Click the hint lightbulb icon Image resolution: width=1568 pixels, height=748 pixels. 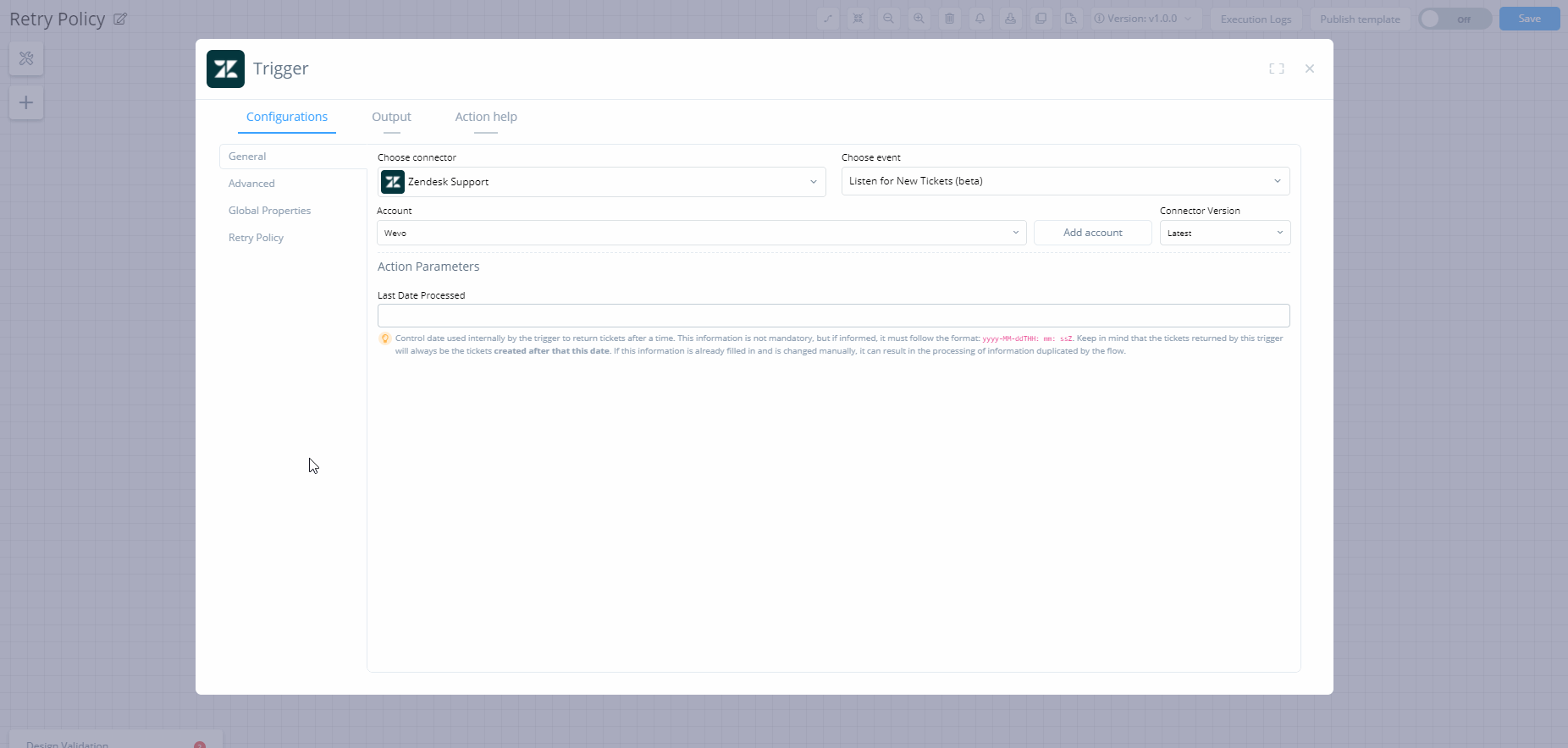point(385,338)
